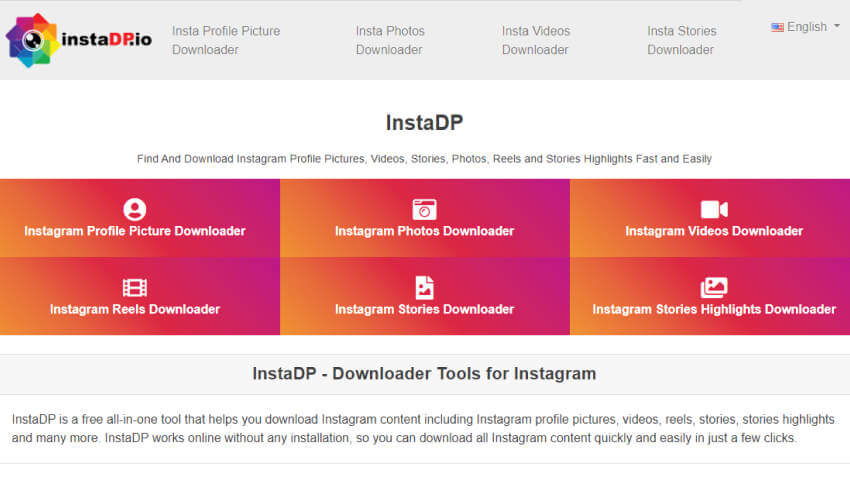Select Instagram Stories Downloader tile label

click(424, 309)
